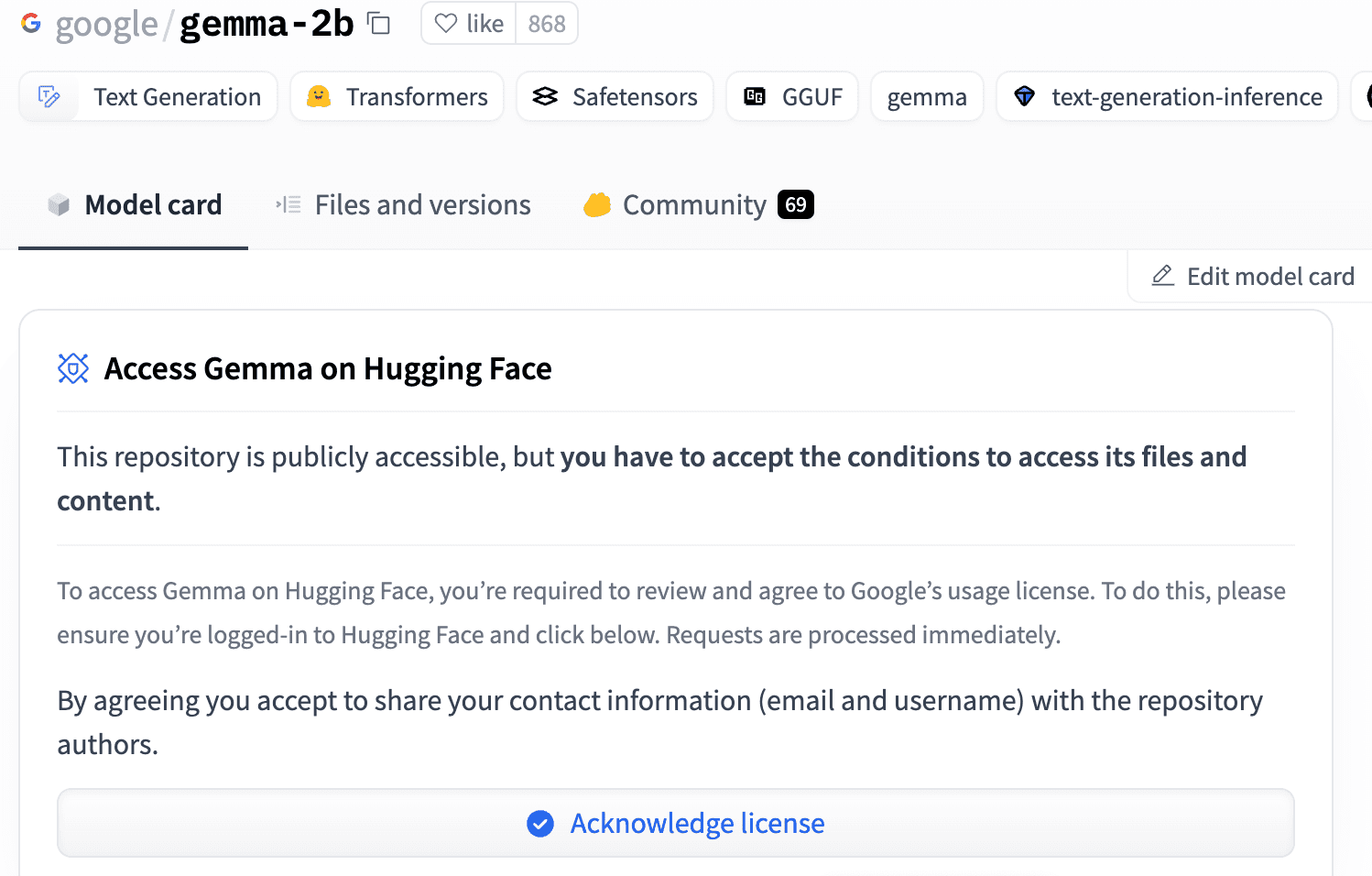
Task: Copy the model name gemma-2b
Action: pos(378,24)
